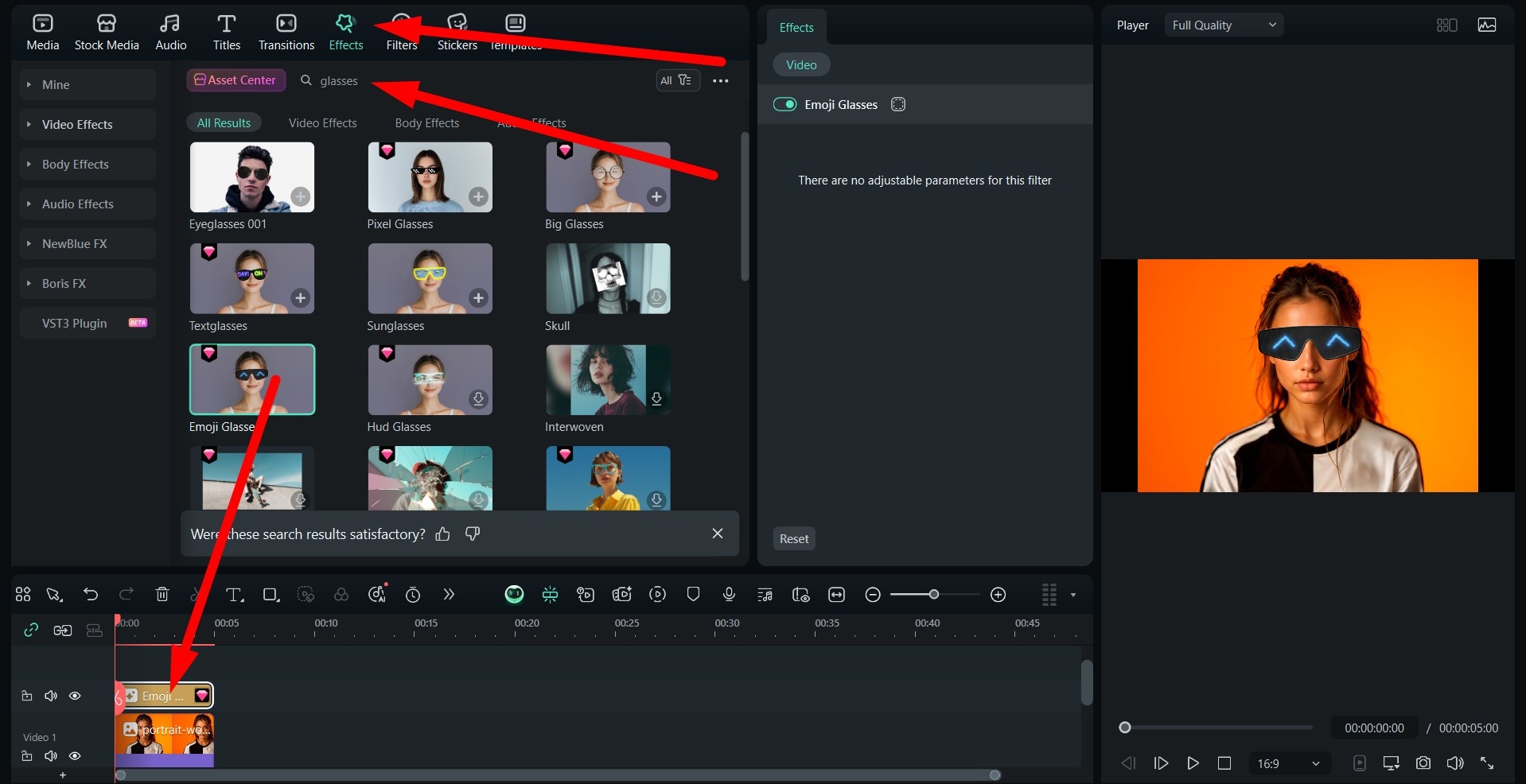The height and width of the screenshot is (784, 1526).
Task: Download the Interwoven effect
Action: pyautogui.click(x=656, y=398)
